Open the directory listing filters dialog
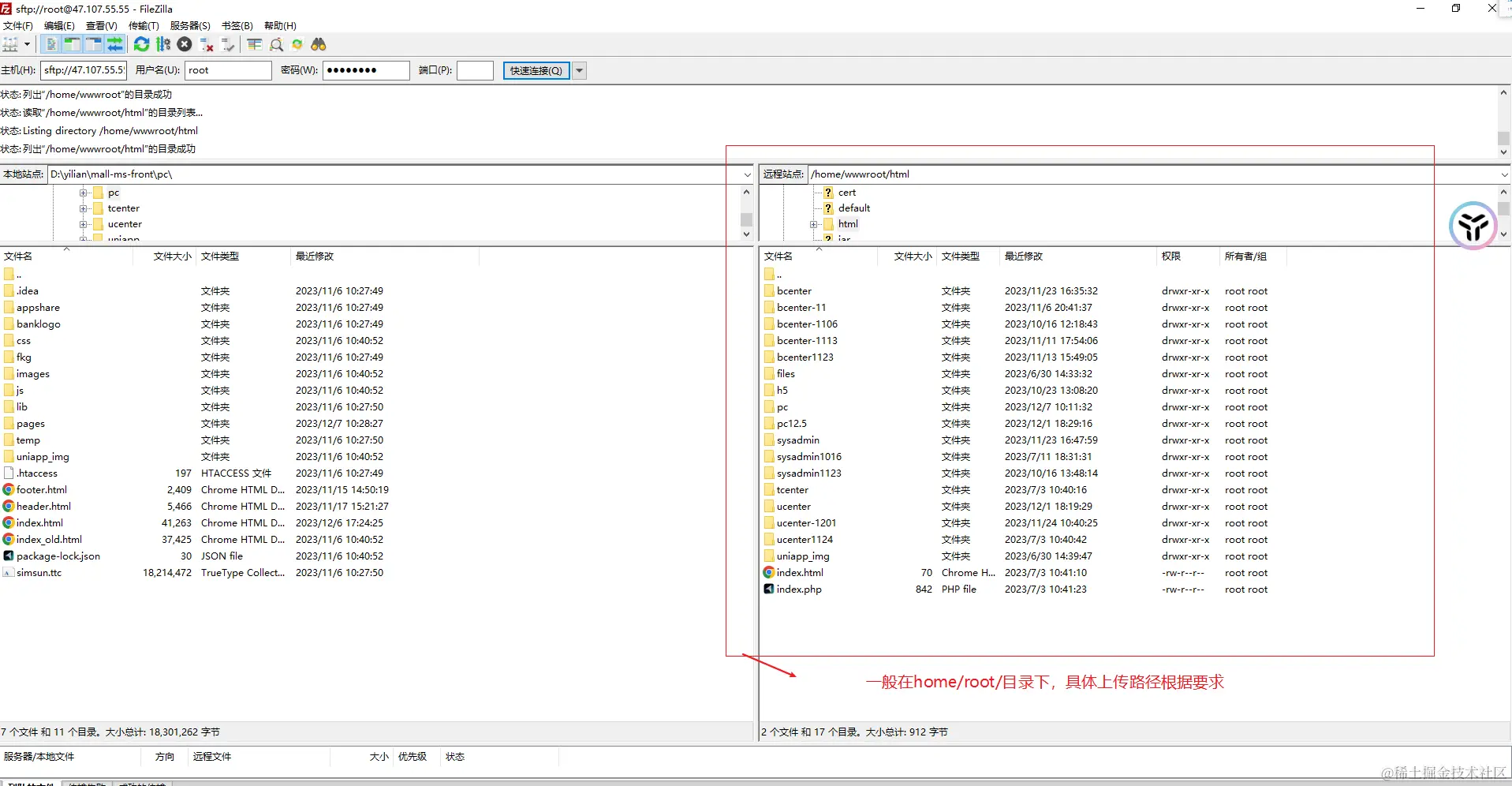 (254, 44)
